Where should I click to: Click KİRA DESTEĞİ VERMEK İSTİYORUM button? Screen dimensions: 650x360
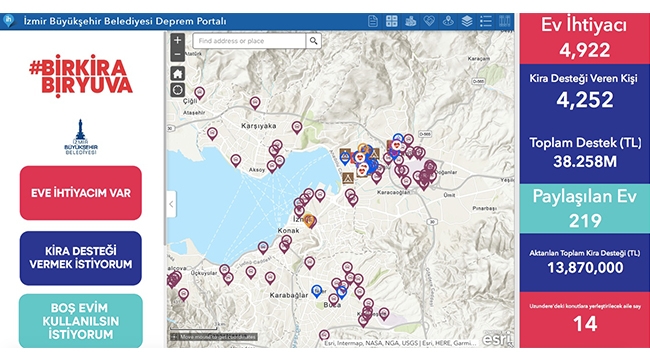[x=81, y=258]
